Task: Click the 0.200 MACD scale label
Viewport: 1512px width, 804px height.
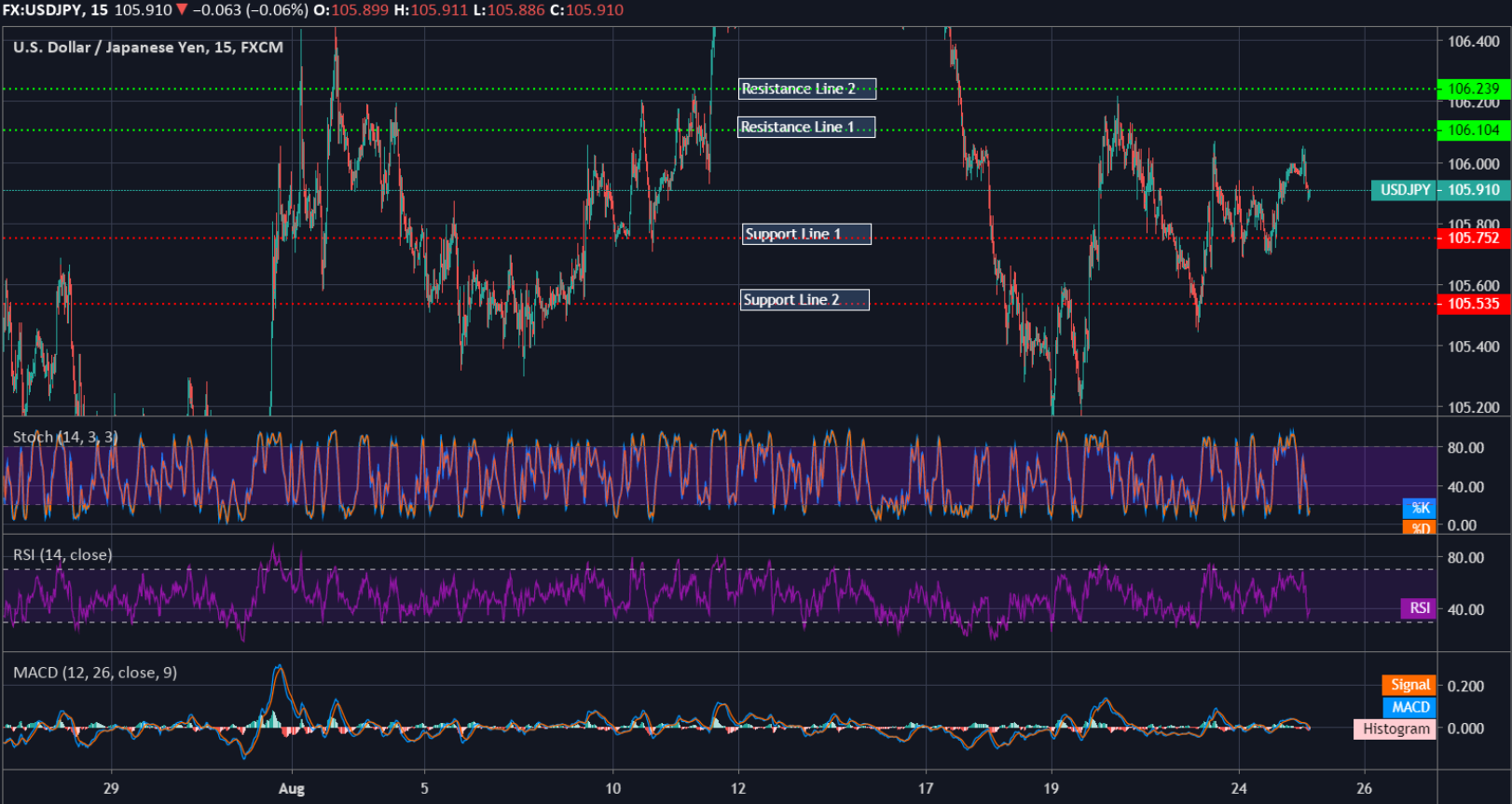Action: pos(1465,686)
